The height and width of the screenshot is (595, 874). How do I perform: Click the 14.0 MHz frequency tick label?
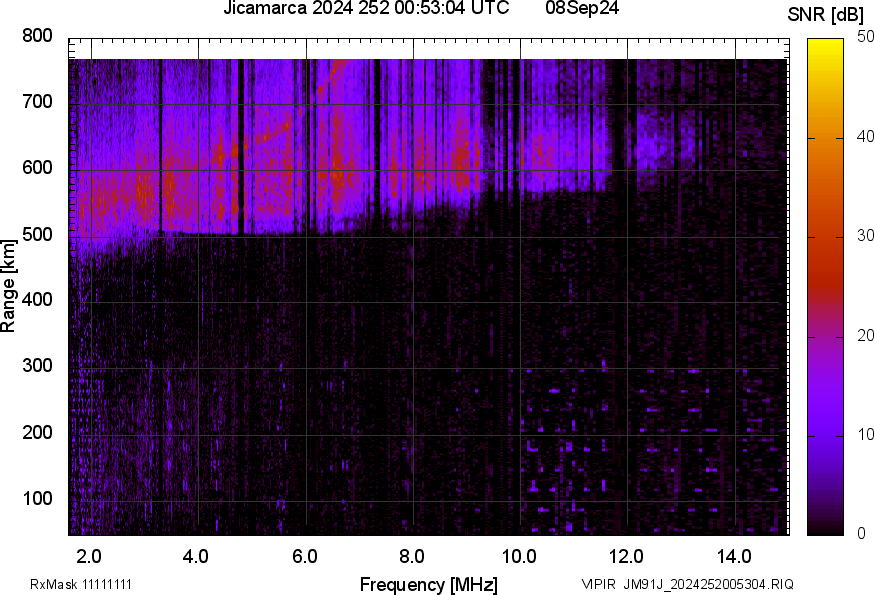(x=734, y=556)
